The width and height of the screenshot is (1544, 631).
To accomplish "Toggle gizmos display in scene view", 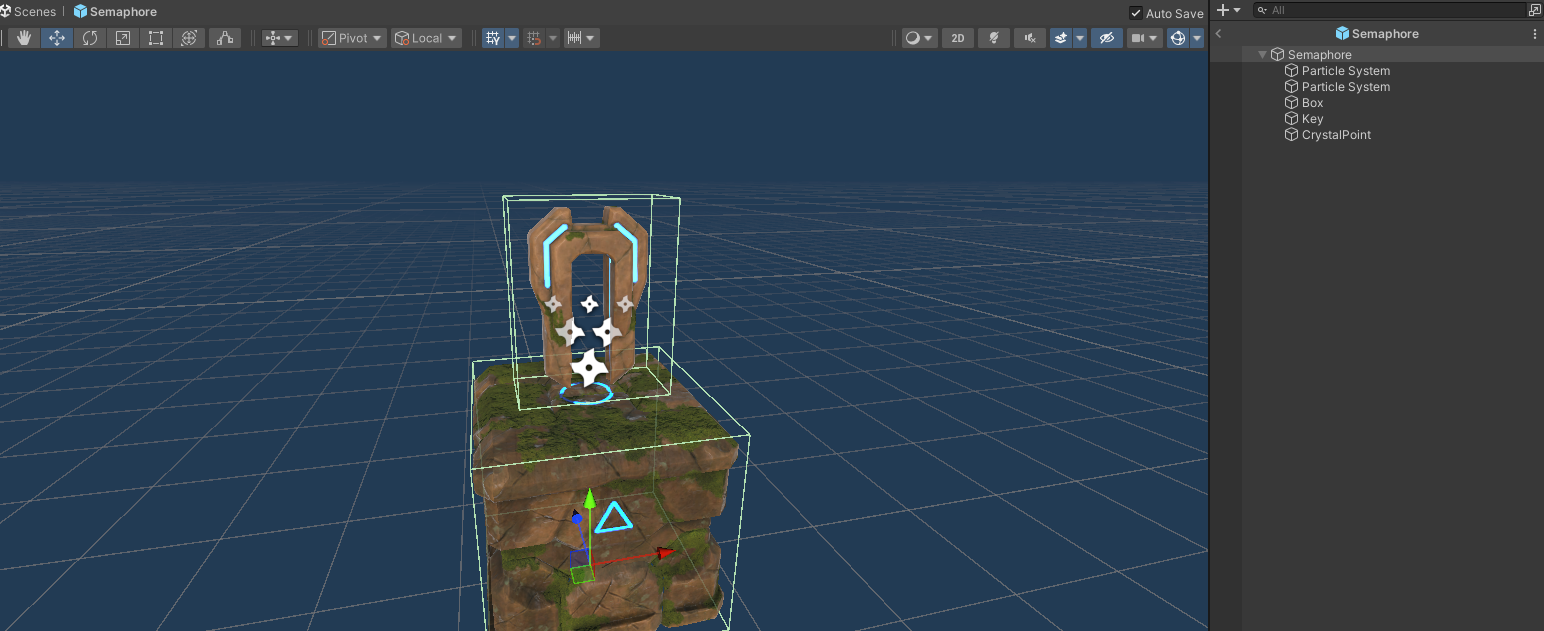I will coord(1178,38).
